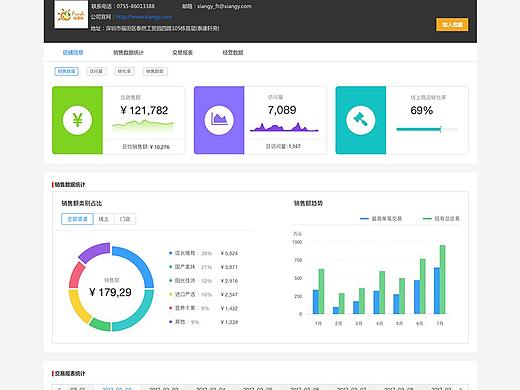
Task: Click the legend row with ¥3,871
Action: point(203,267)
